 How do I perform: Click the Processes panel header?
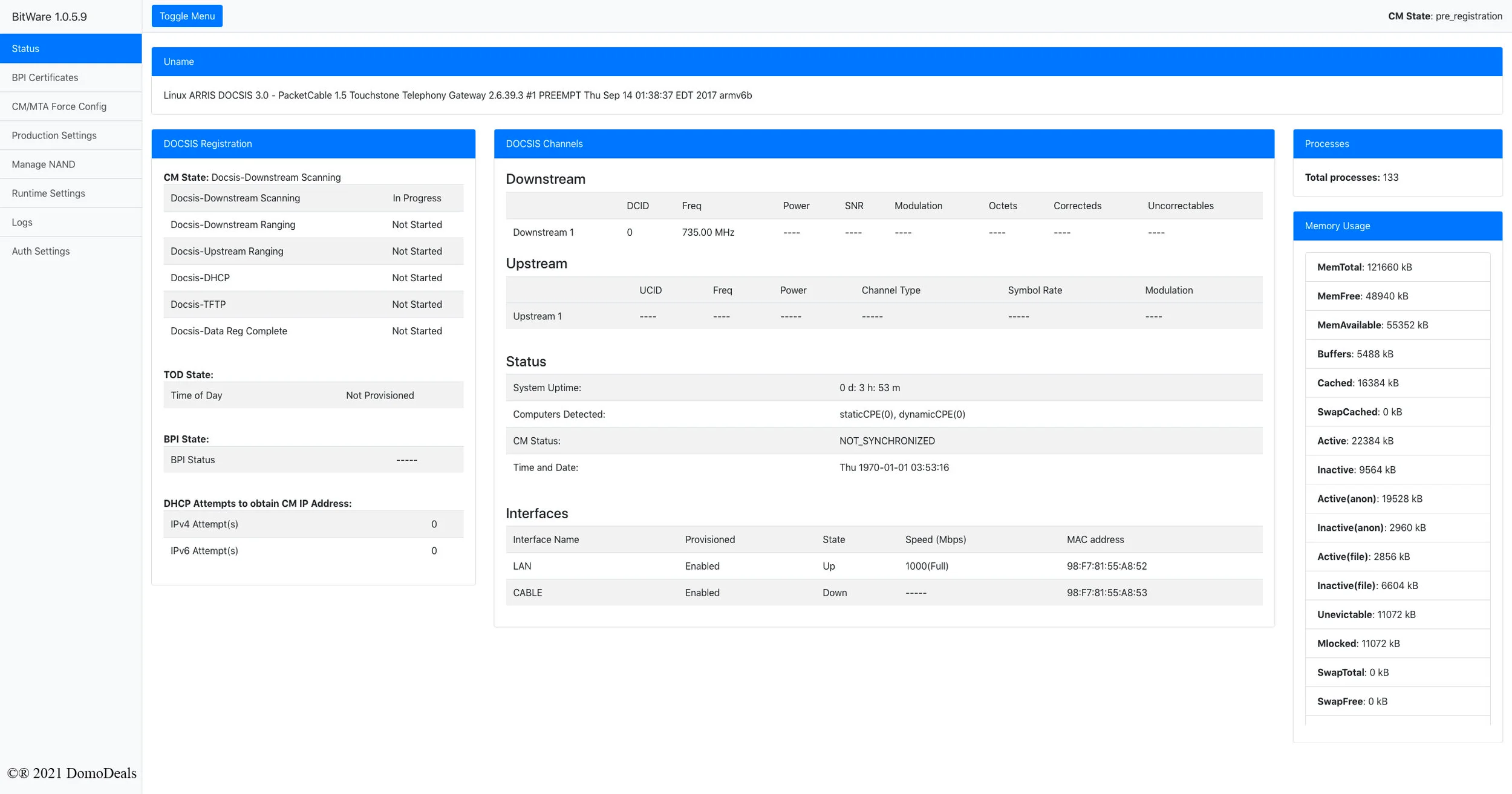coord(1397,144)
